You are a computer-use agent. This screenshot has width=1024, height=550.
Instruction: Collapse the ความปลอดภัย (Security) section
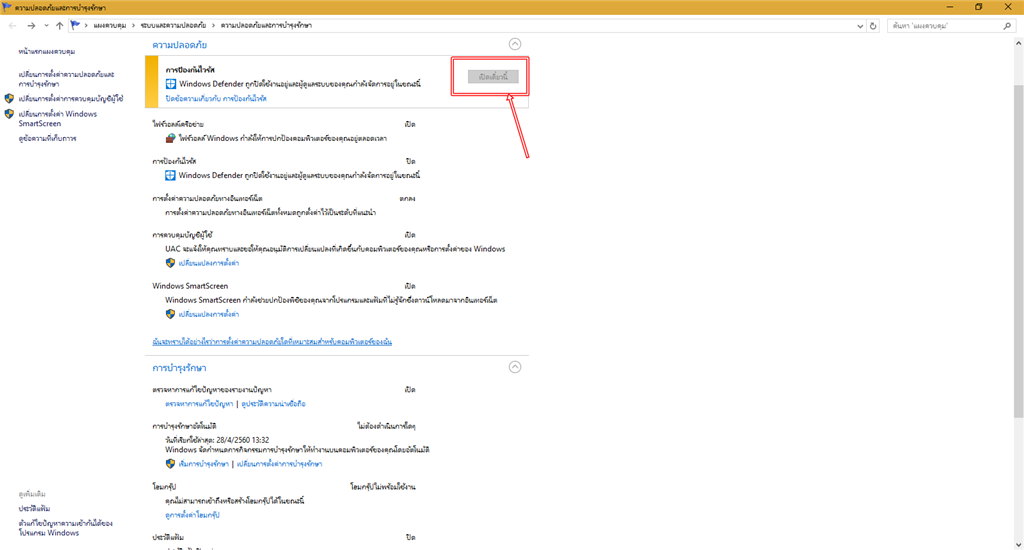[x=515, y=44]
